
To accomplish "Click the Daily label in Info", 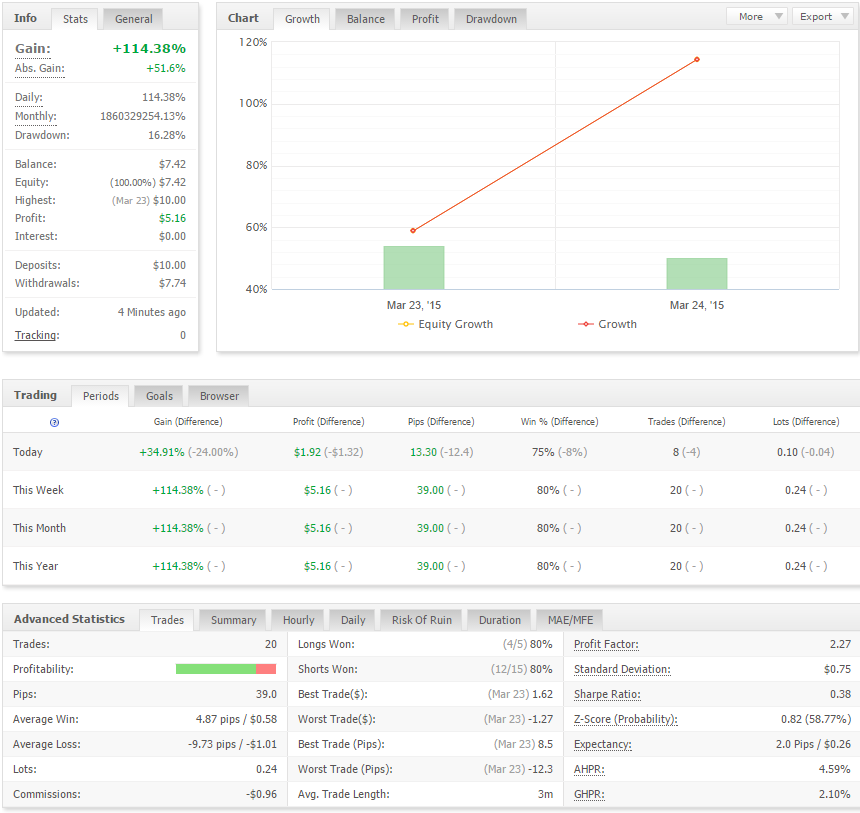I will pyautogui.click(x=29, y=98).
